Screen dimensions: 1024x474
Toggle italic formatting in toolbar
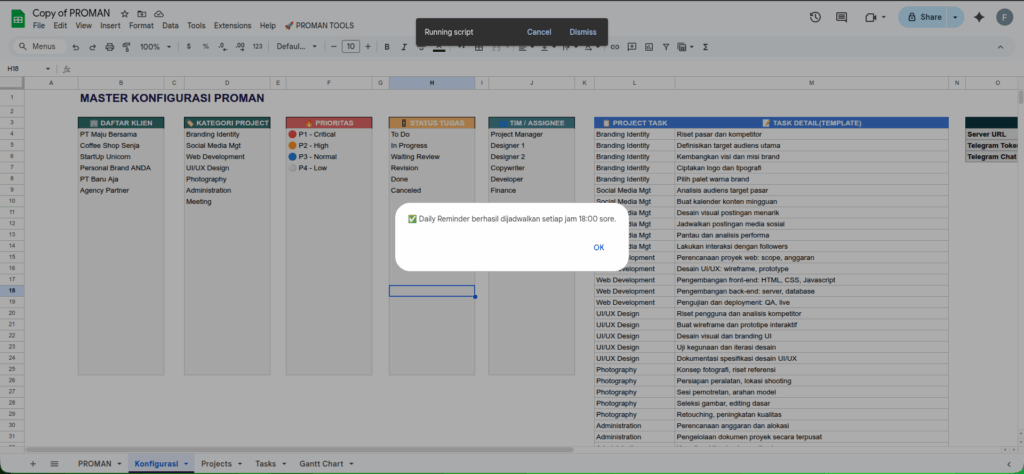point(403,47)
